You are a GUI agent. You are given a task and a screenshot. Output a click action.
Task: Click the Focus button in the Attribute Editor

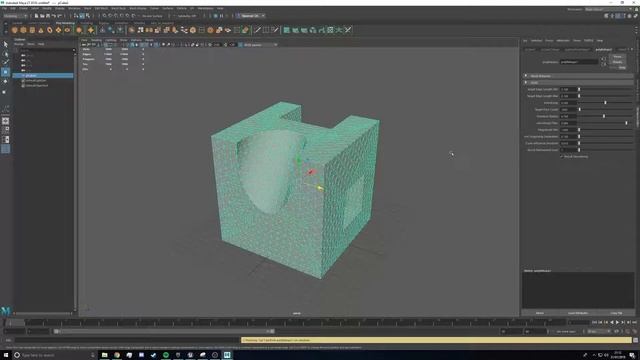(618, 57)
